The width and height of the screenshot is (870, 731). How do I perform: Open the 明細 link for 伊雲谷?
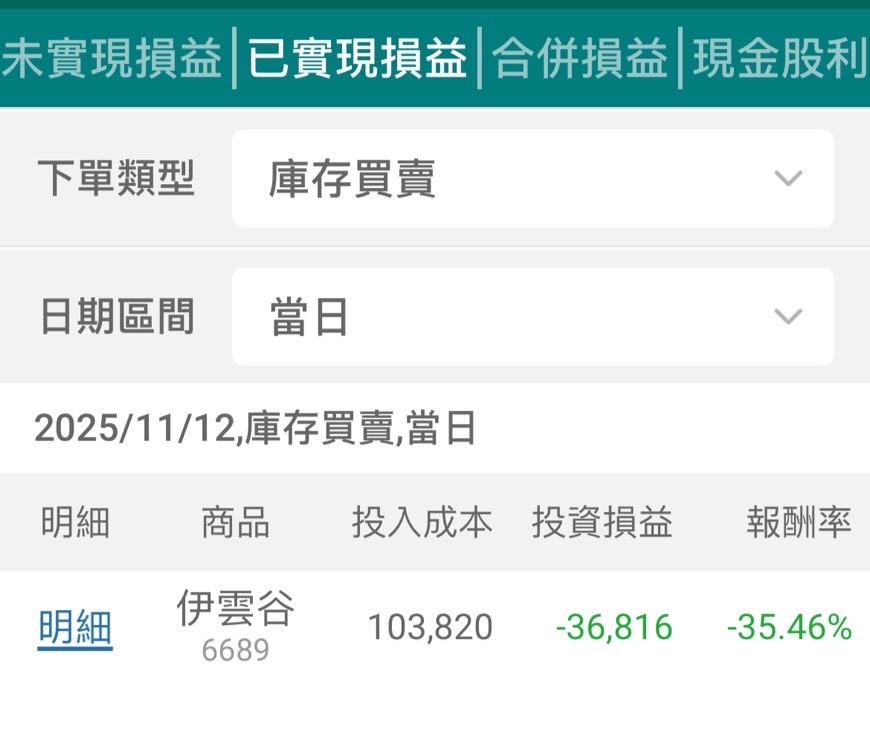[75, 627]
